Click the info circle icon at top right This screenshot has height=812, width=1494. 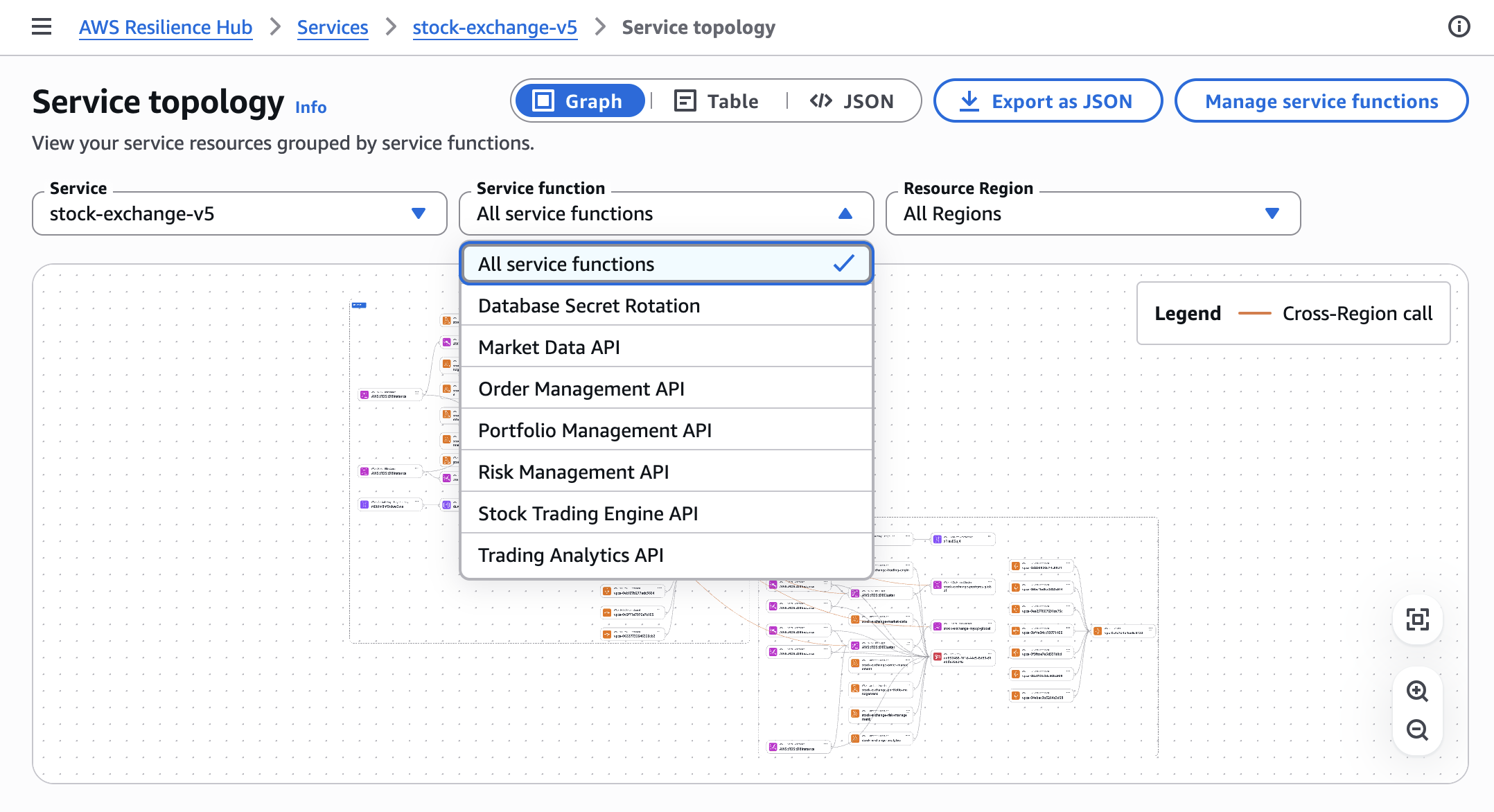1459,27
